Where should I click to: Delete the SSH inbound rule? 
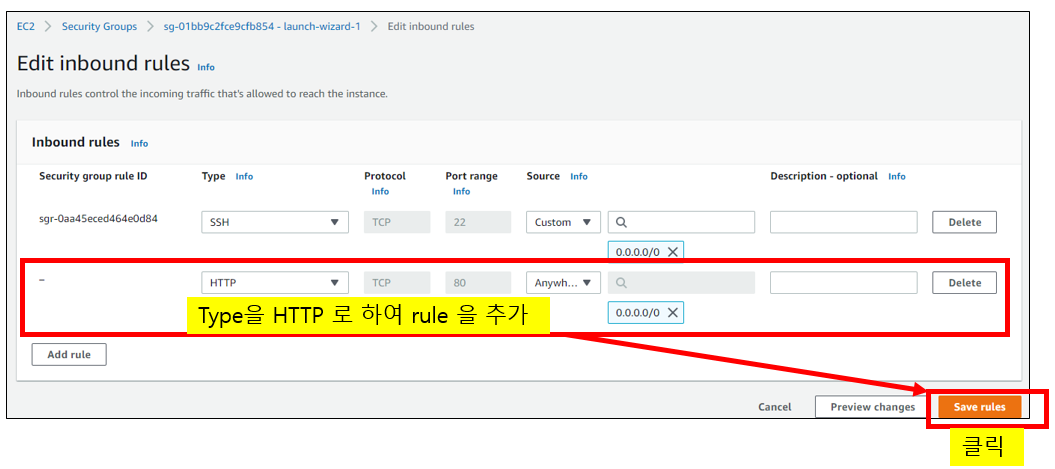click(964, 222)
